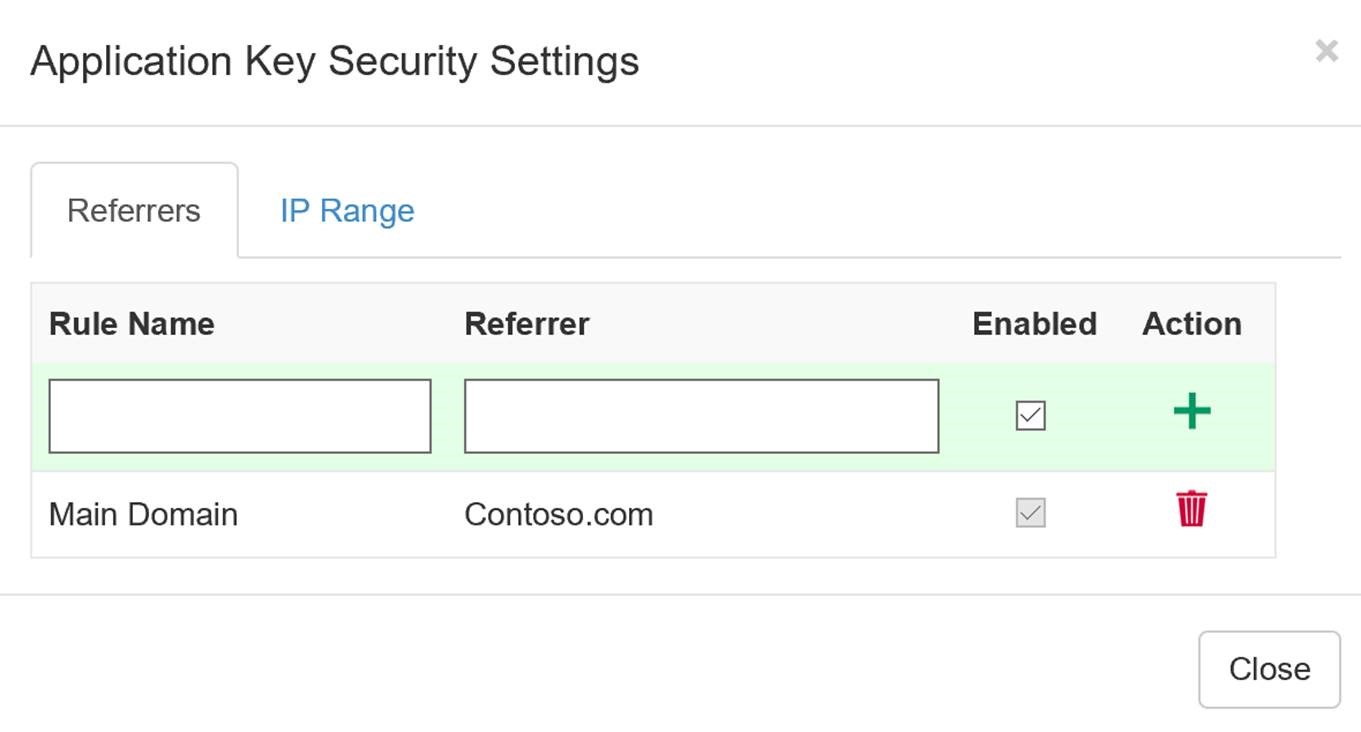Click the Application Key Security Settings title
Screen dimensions: 1361x732
(x=335, y=60)
